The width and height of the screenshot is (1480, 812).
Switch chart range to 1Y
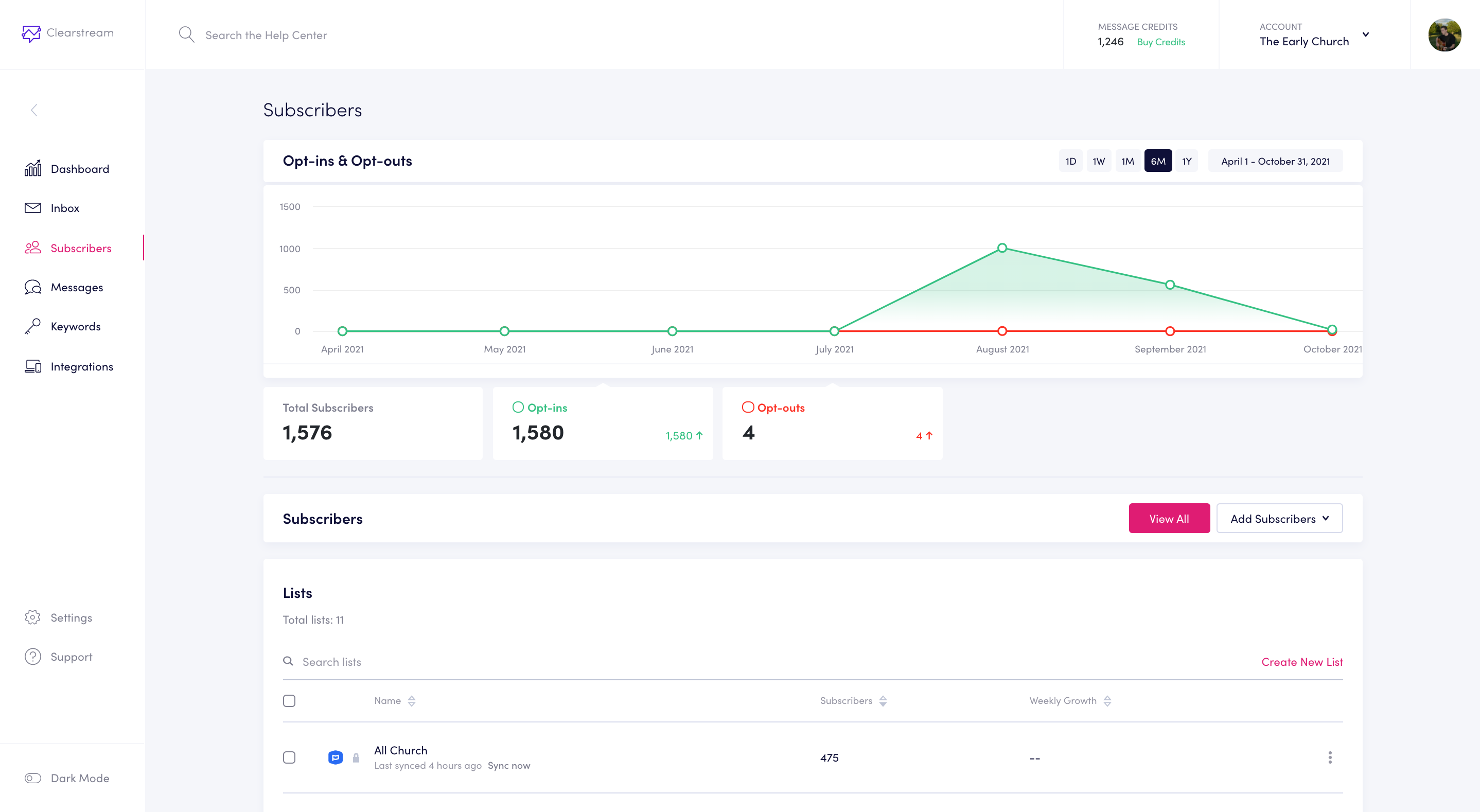pos(1186,161)
